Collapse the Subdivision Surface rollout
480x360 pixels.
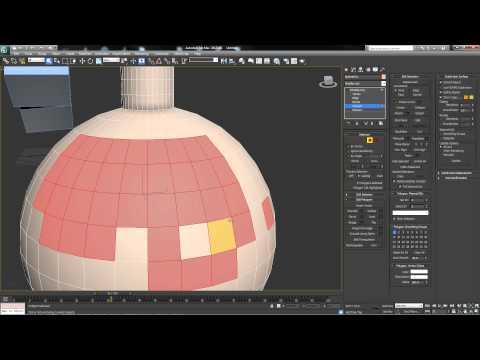(456, 76)
